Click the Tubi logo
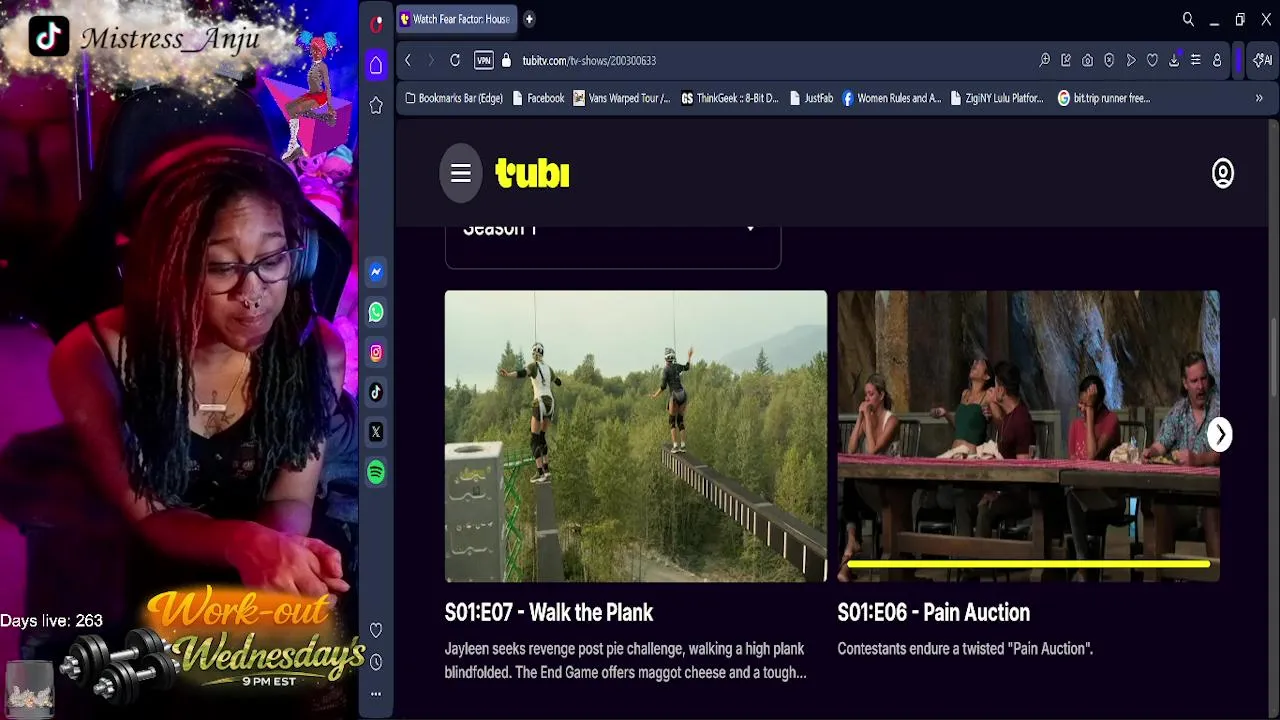 [533, 173]
